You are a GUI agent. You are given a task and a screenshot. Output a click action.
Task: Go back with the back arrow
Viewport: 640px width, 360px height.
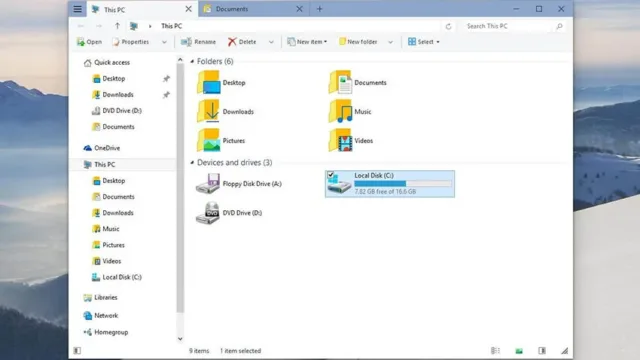pyautogui.click(x=81, y=26)
